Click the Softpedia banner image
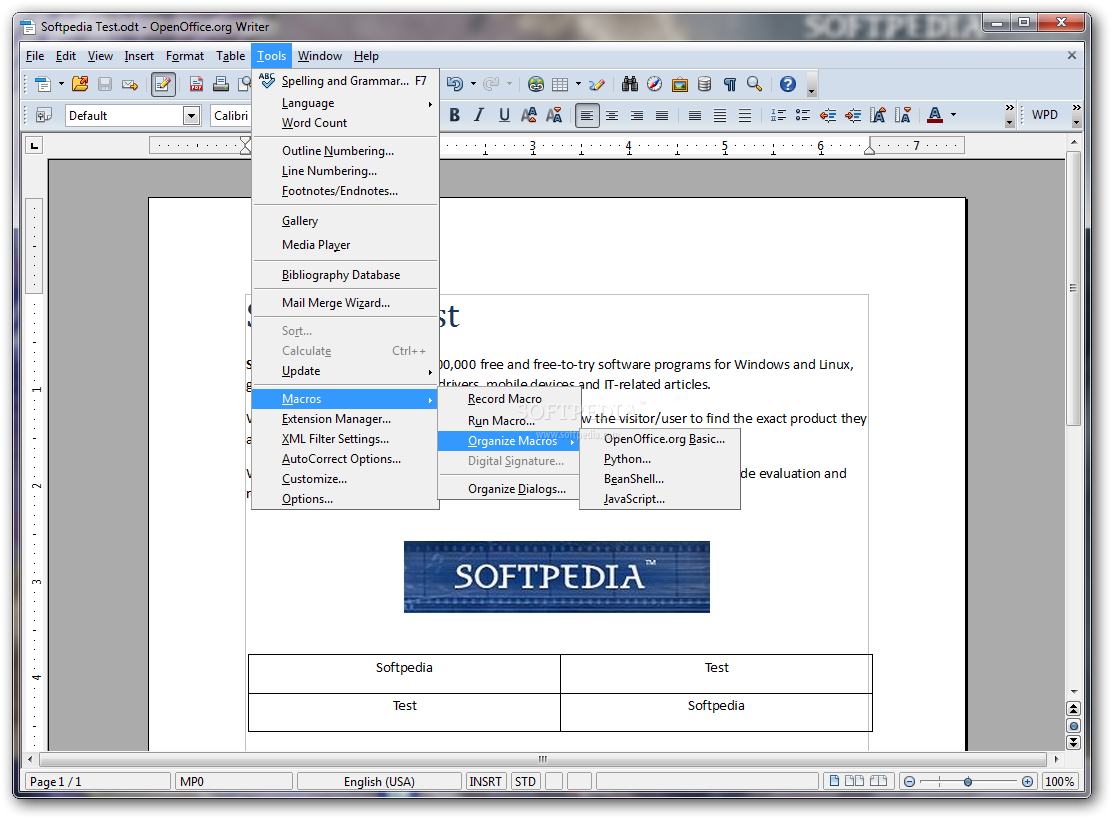The width and height of the screenshot is (1112, 819). point(557,576)
